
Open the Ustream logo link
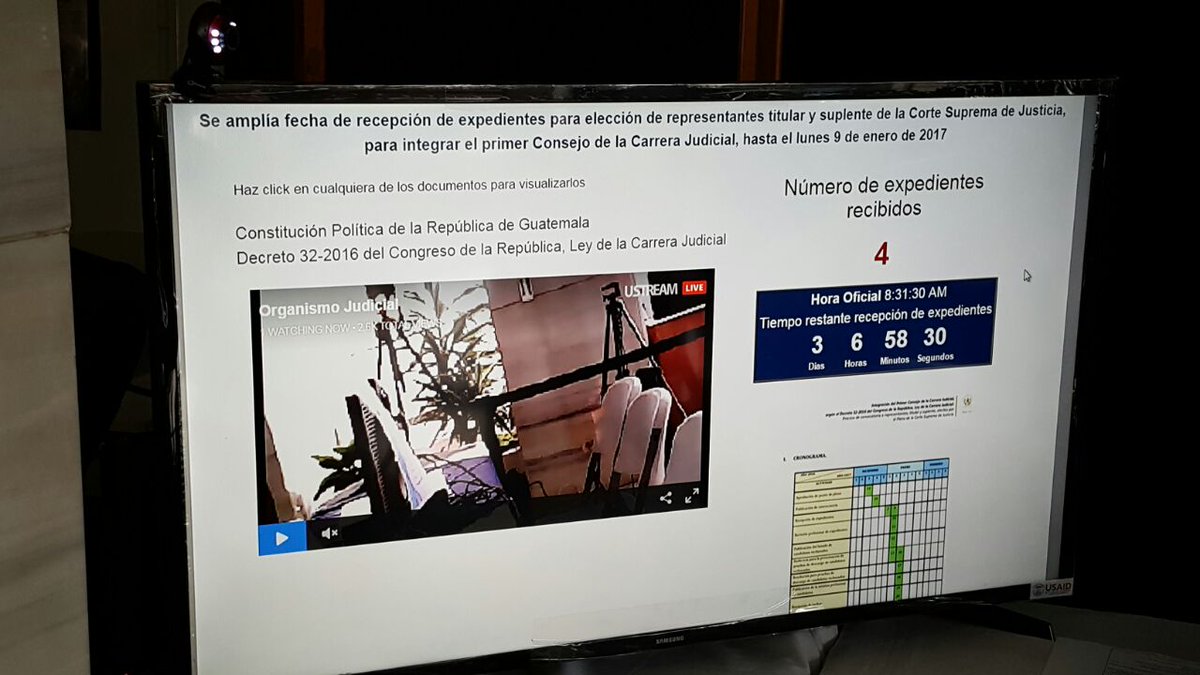651,289
